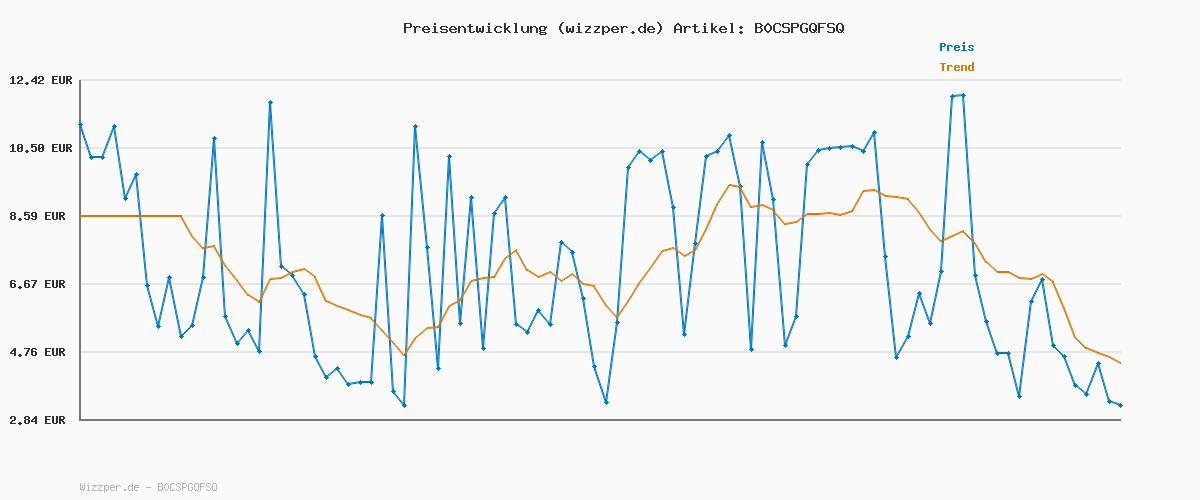Click the start of orange trend line
This screenshot has width=1200, height=500.
(80, 216)
